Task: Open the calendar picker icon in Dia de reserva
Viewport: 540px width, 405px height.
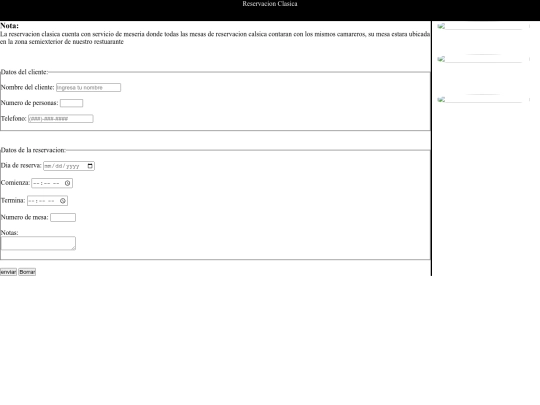Action: tap(90, 166)
